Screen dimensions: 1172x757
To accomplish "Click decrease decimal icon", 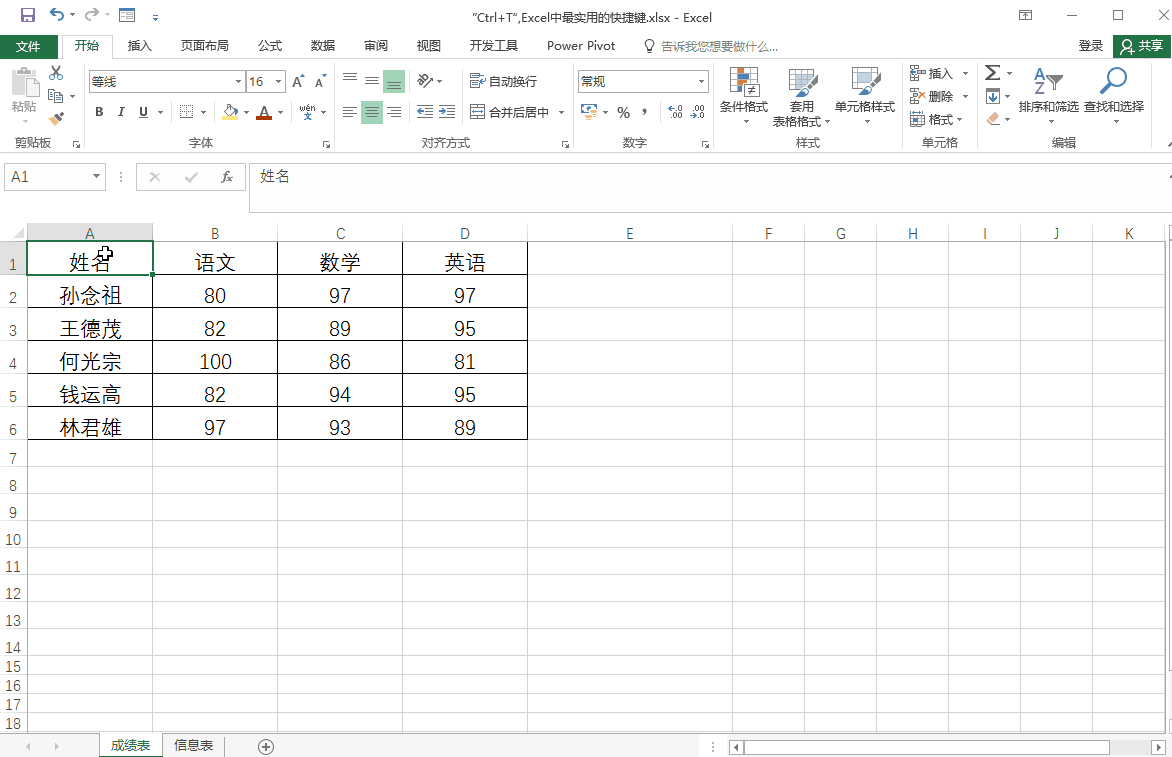I will point(697,112).
